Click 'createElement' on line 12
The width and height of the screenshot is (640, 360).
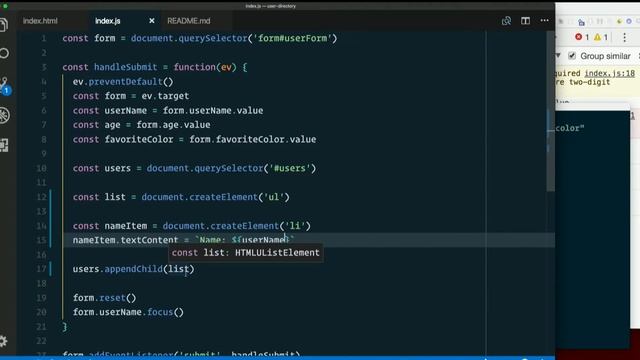tap(224, 197)
